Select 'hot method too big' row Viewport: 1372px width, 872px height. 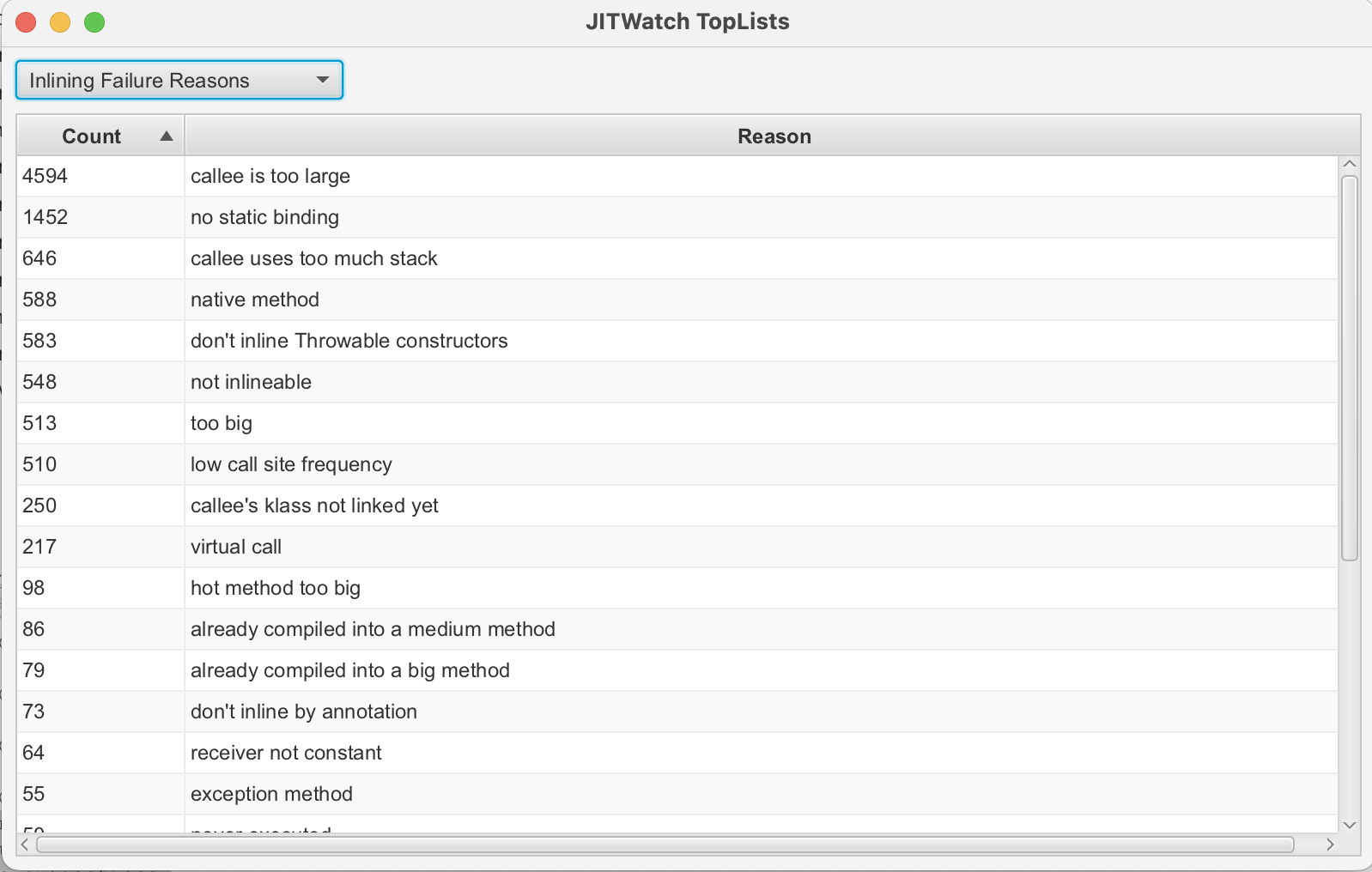[677, 588]
